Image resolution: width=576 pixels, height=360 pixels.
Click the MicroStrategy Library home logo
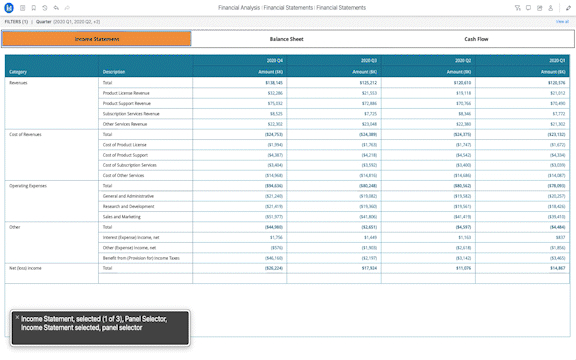(9, 7)
